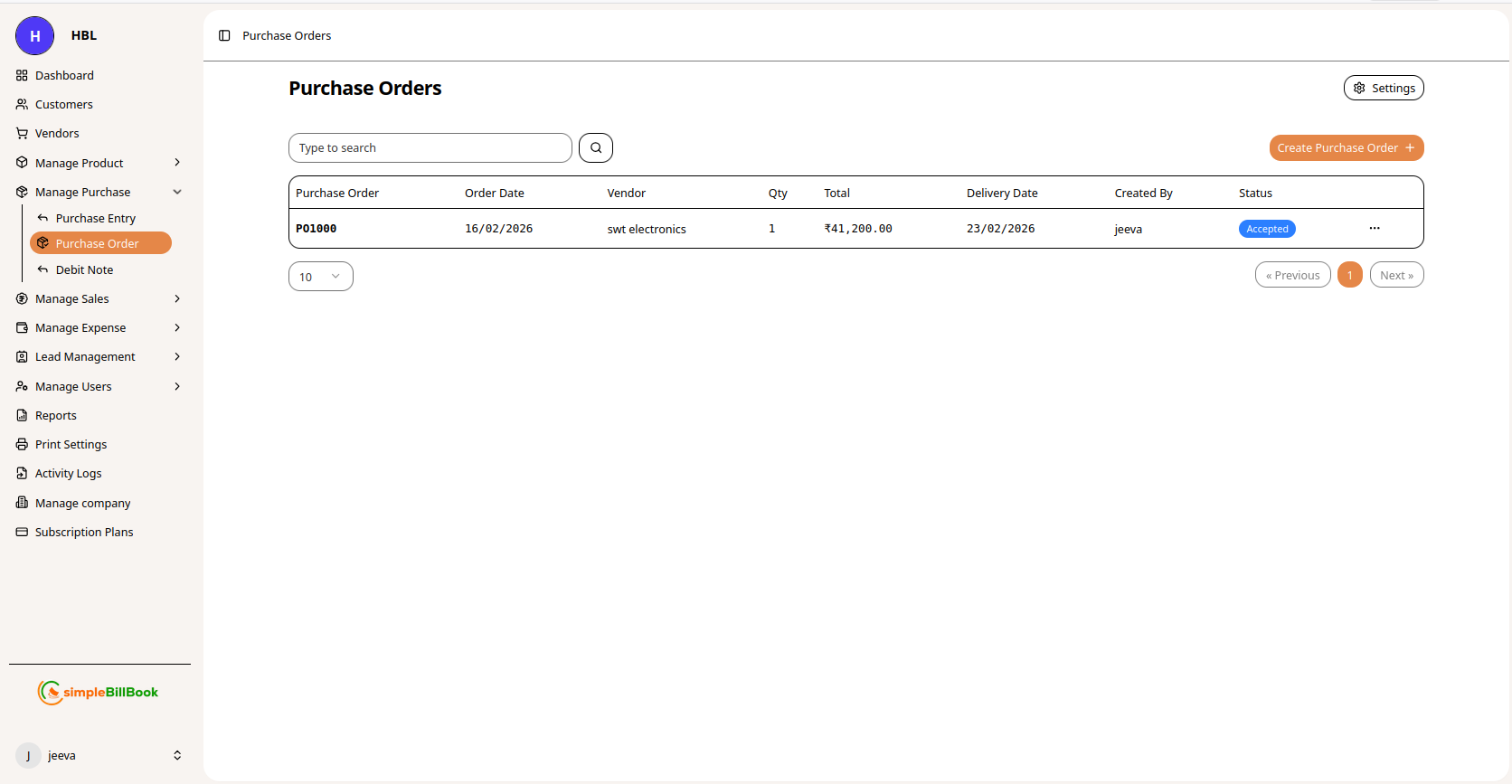Toggle the sidebar panel icon

click(224, 35)
